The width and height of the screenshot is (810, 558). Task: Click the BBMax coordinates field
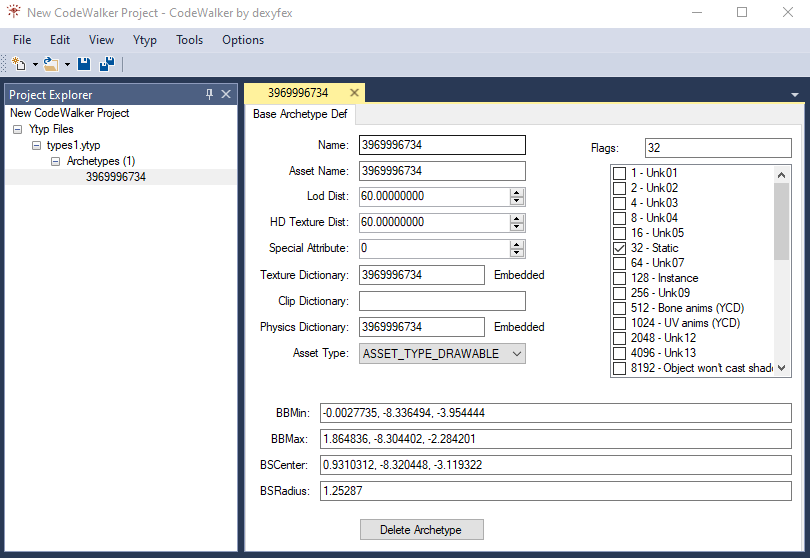point(555,439)
